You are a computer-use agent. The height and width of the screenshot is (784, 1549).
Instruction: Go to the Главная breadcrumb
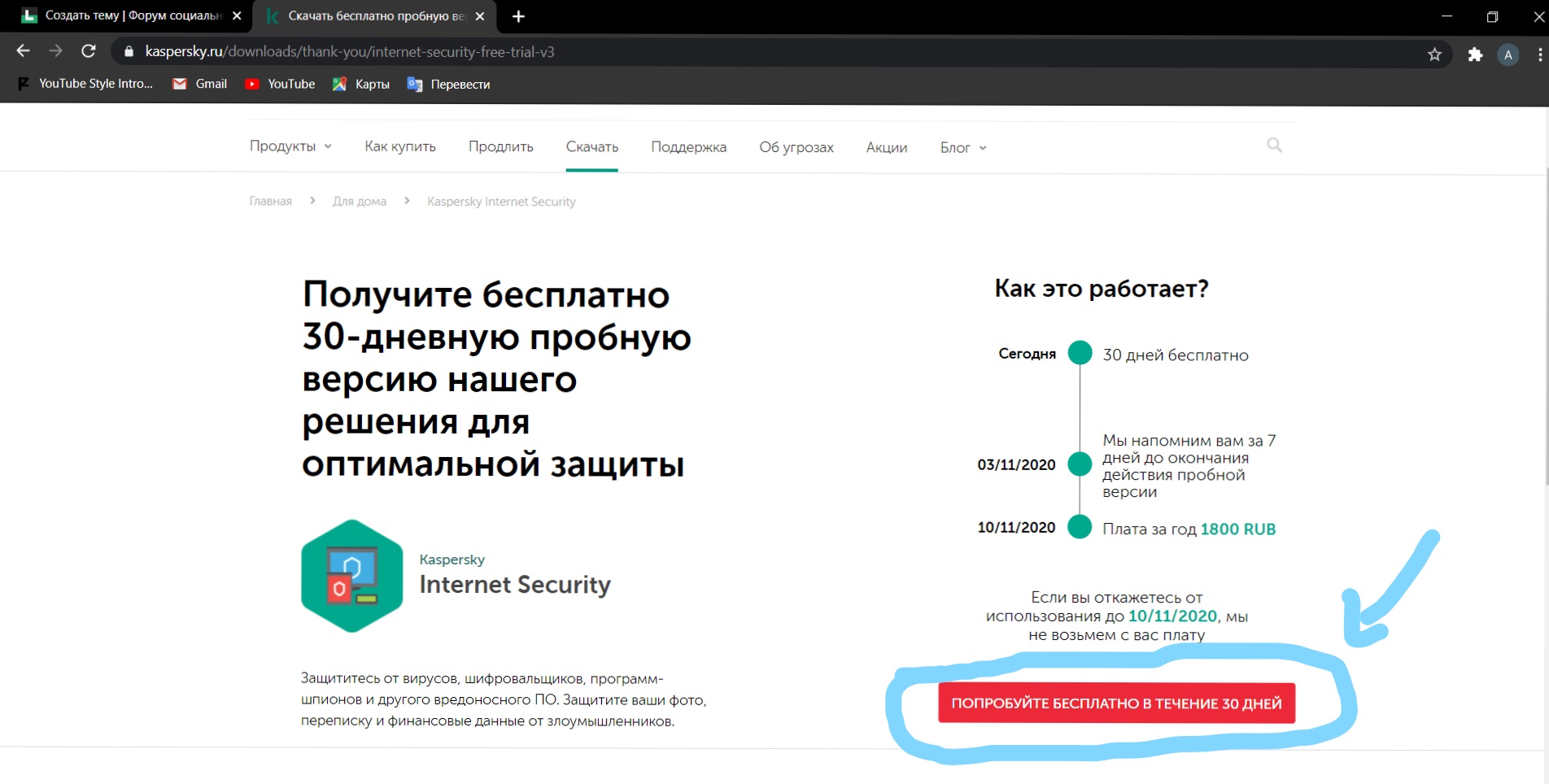[270, 201]
